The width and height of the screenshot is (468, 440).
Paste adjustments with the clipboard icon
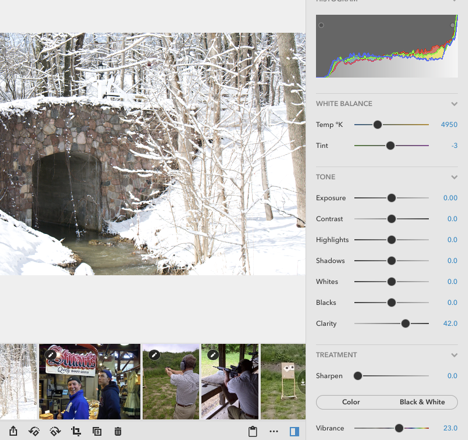point(253,431)
